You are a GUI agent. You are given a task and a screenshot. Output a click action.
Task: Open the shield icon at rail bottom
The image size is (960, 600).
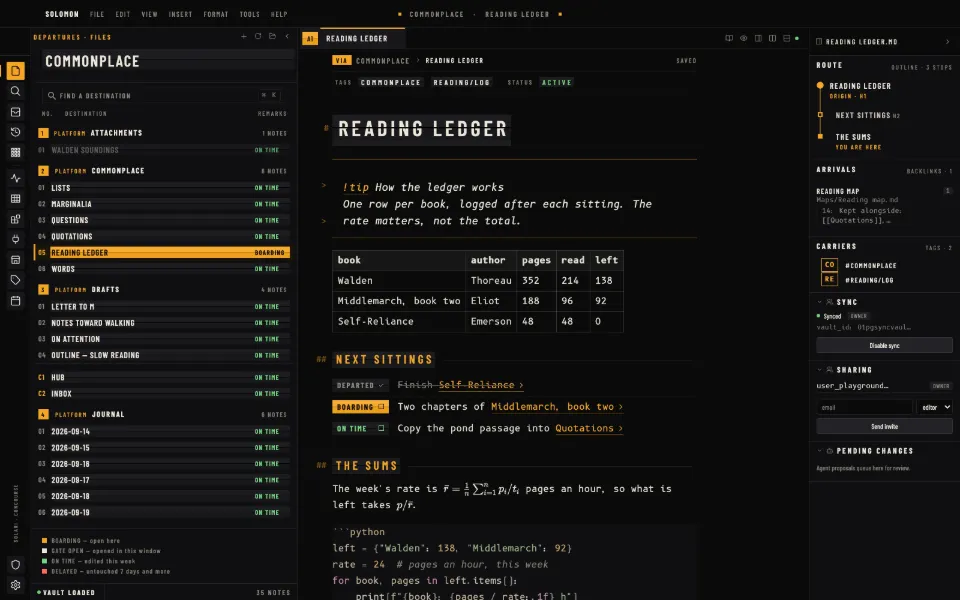(x=15, y=564)
